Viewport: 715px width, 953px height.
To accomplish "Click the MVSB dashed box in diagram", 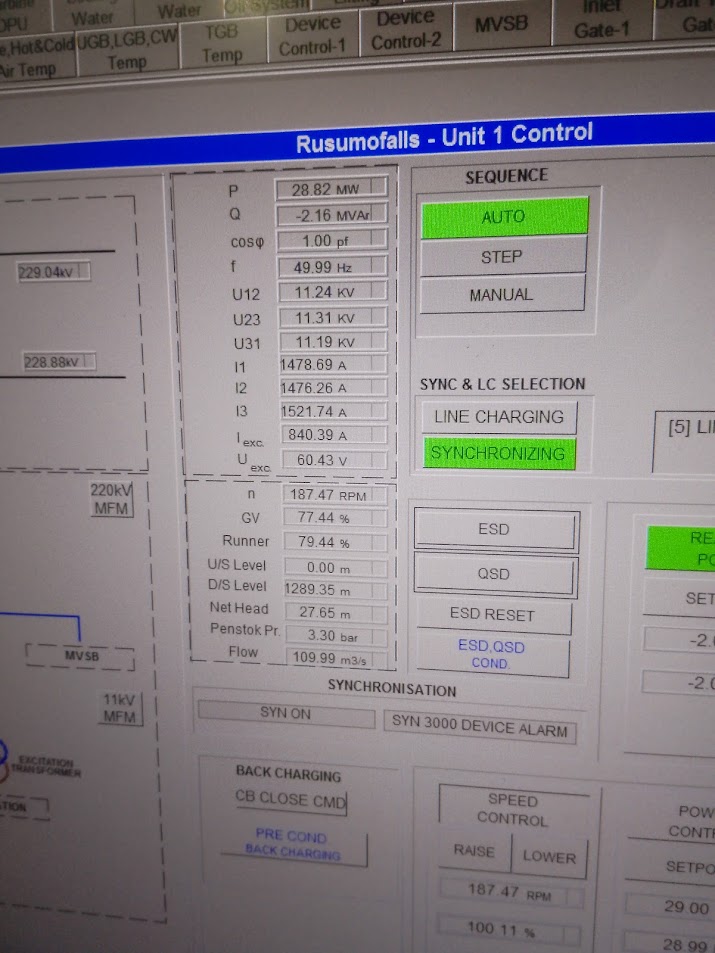I will point(80,655).
